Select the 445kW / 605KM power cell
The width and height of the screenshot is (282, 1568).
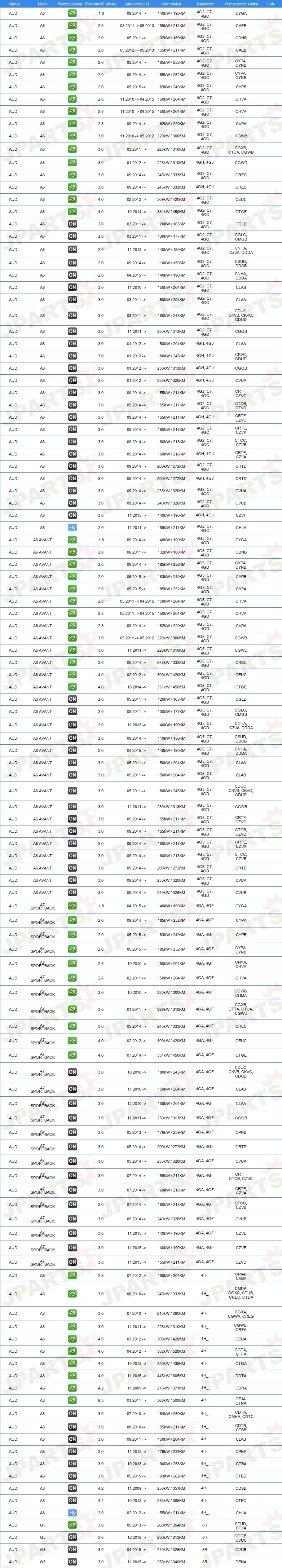[x=171, y=1376]
